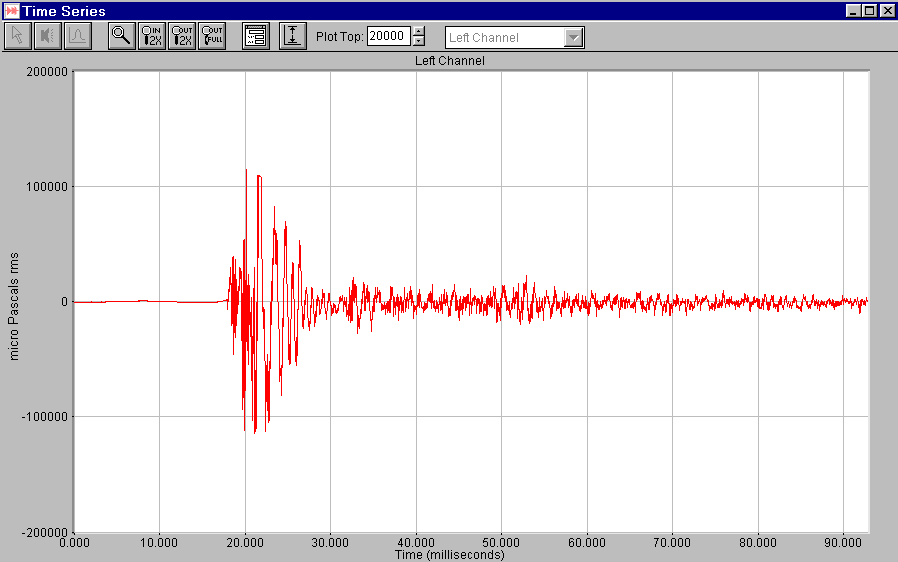
Task: Select the arrow pointer tool
Action: pyautogui.click(x=18, y=36)
